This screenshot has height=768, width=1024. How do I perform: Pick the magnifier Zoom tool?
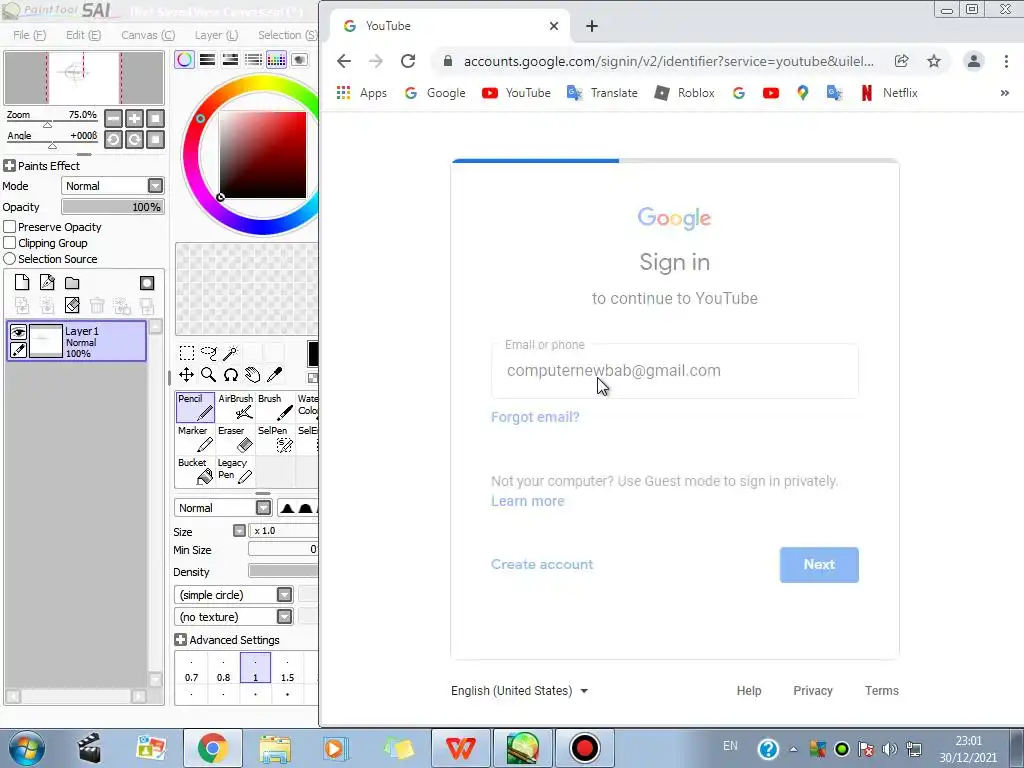point(208,375)
